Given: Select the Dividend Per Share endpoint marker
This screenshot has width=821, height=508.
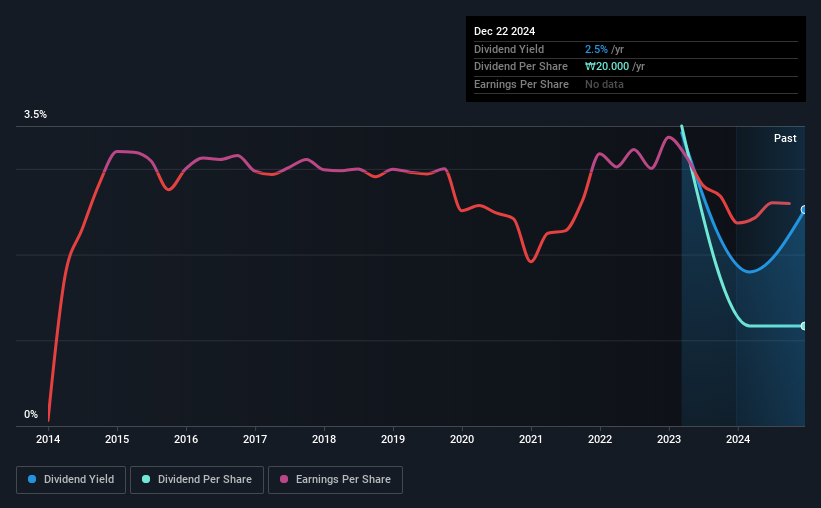Looking at the screenshot, I should [804, 326].
